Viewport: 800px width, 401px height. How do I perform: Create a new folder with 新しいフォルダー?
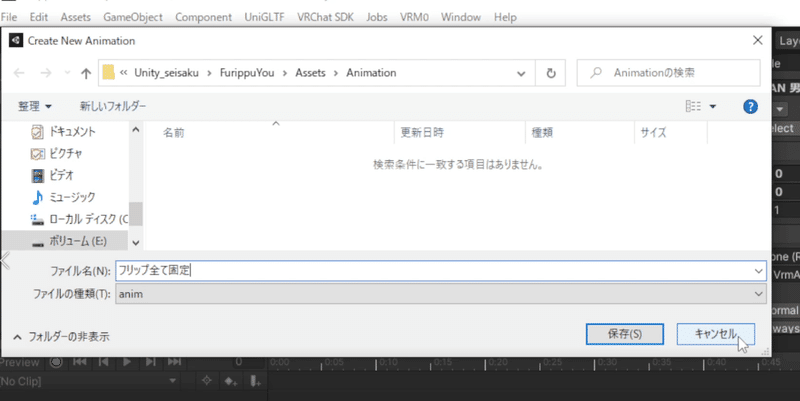[113, 106]
